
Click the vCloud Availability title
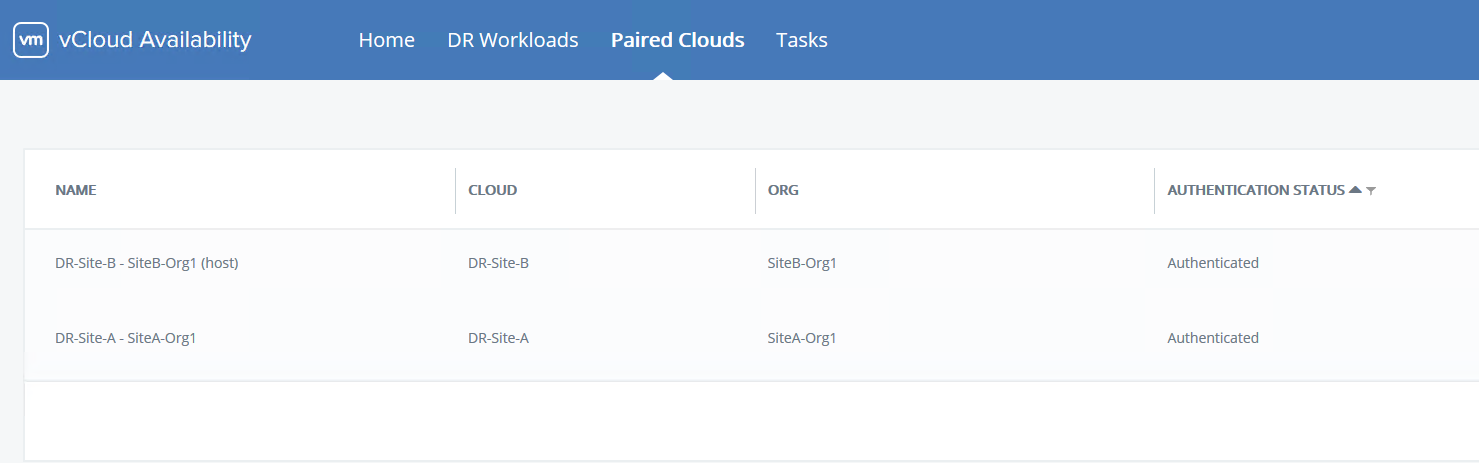(155, 40)
